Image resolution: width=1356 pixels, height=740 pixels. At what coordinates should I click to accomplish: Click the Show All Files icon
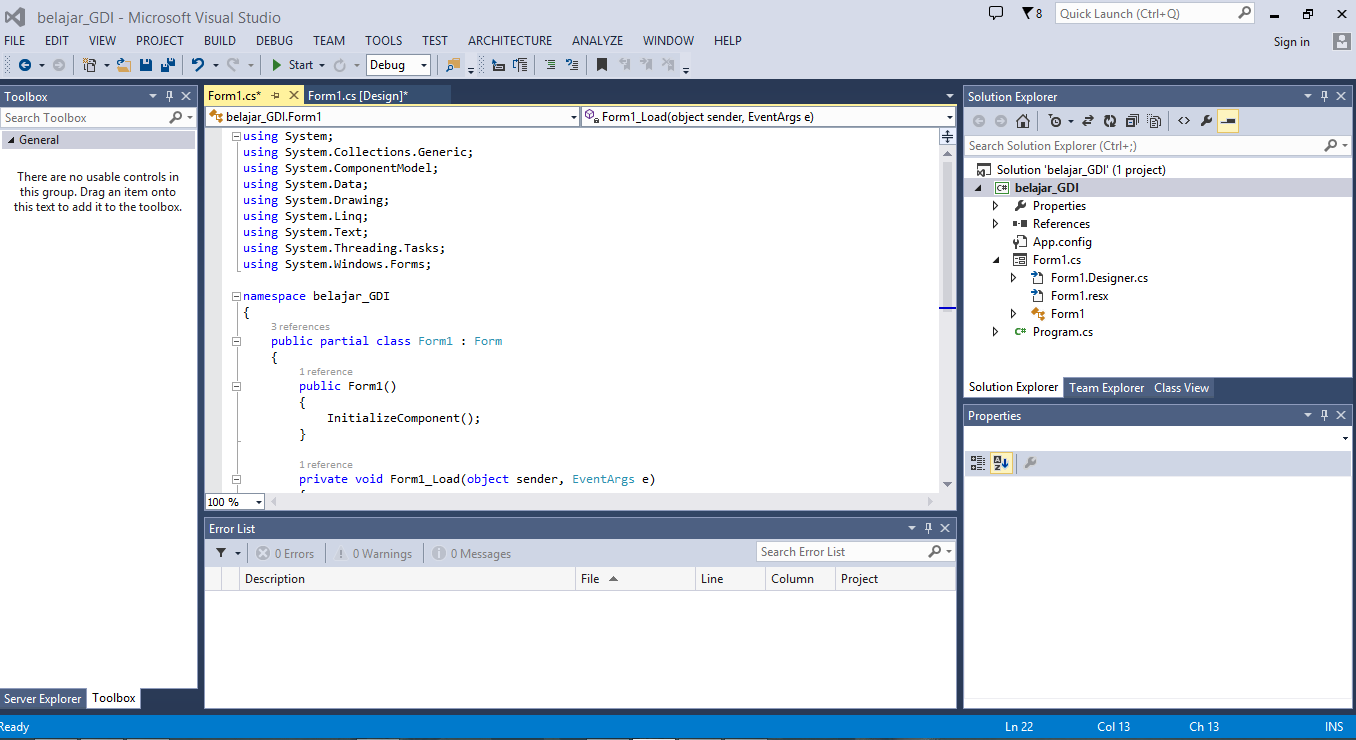[1154, 121]
